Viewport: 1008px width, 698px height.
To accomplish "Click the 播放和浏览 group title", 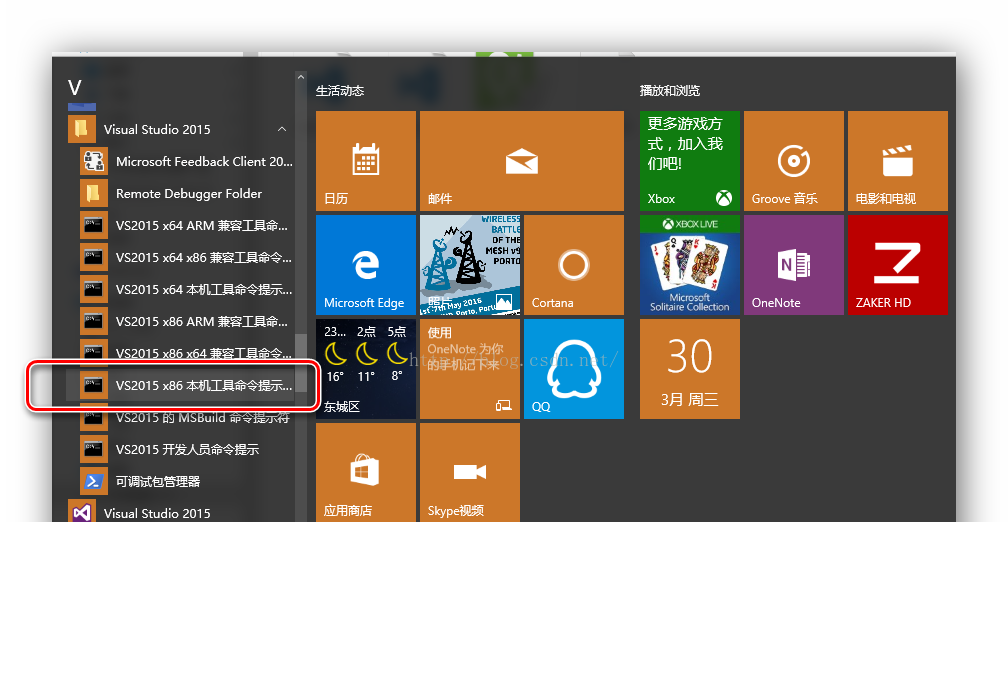I will click(670, 91).
